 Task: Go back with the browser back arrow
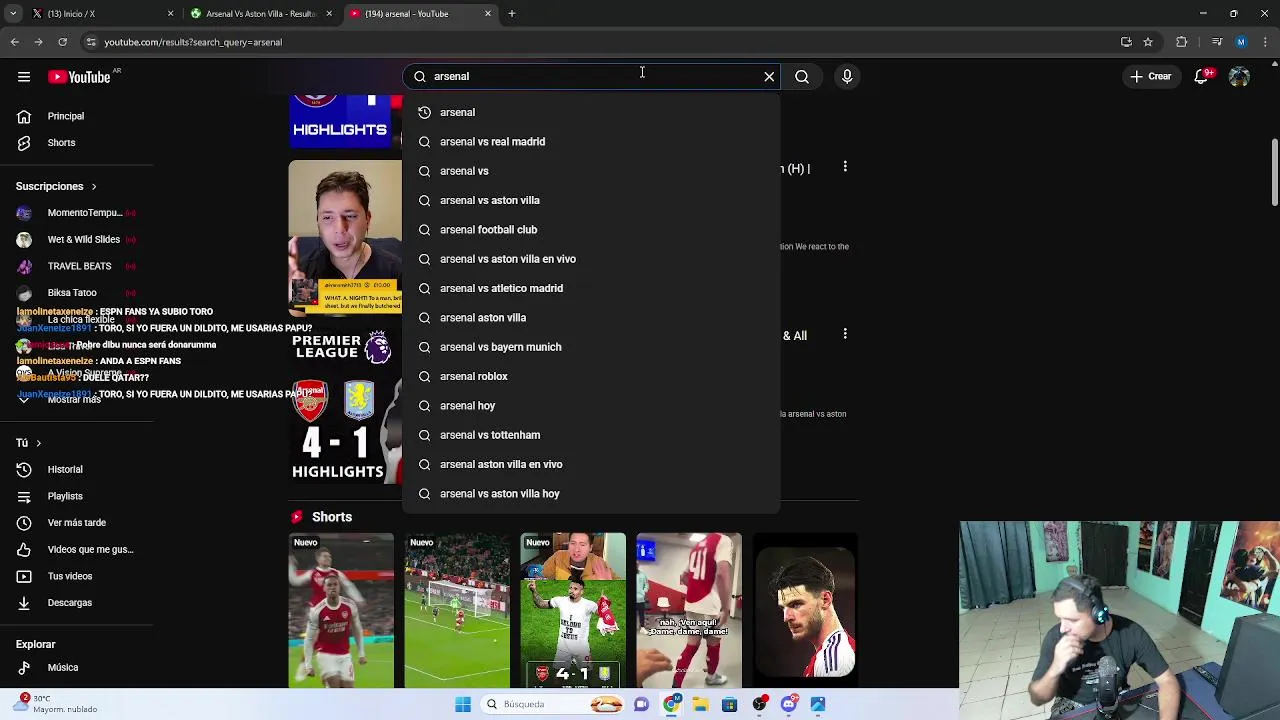point(14,42)
